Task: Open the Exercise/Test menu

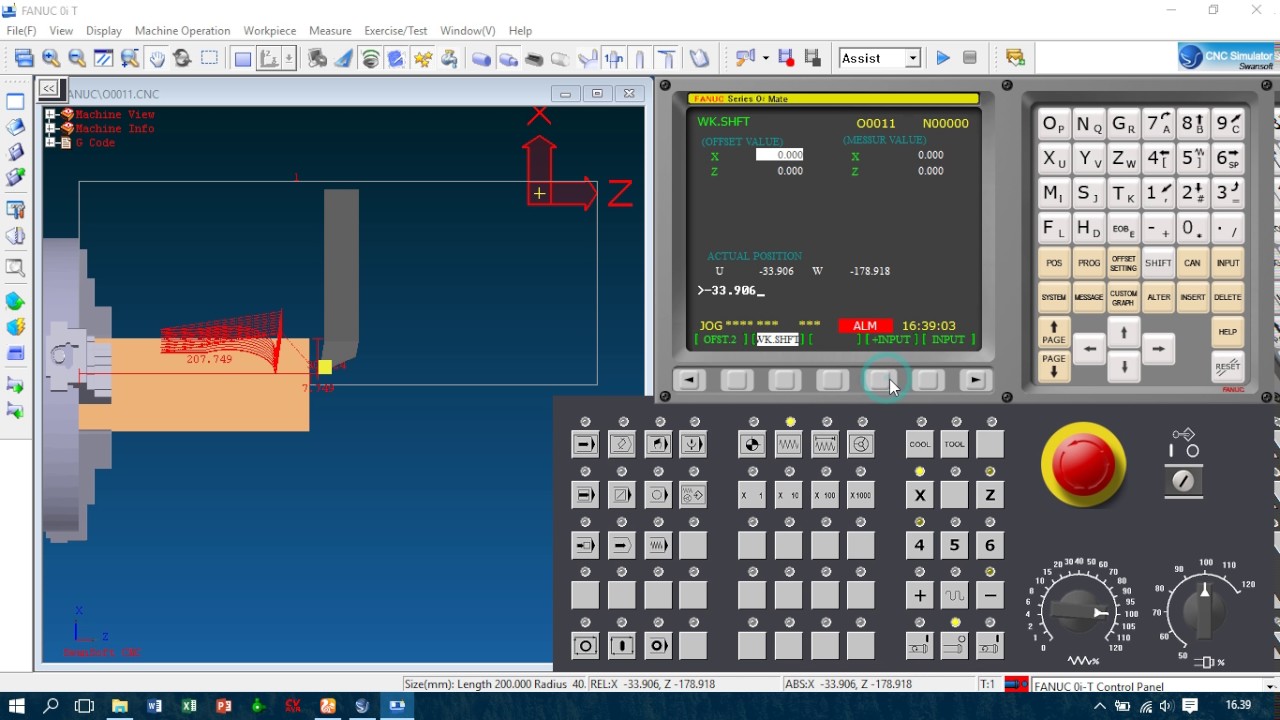Action: pyautogui.click(x=396, y=31)
